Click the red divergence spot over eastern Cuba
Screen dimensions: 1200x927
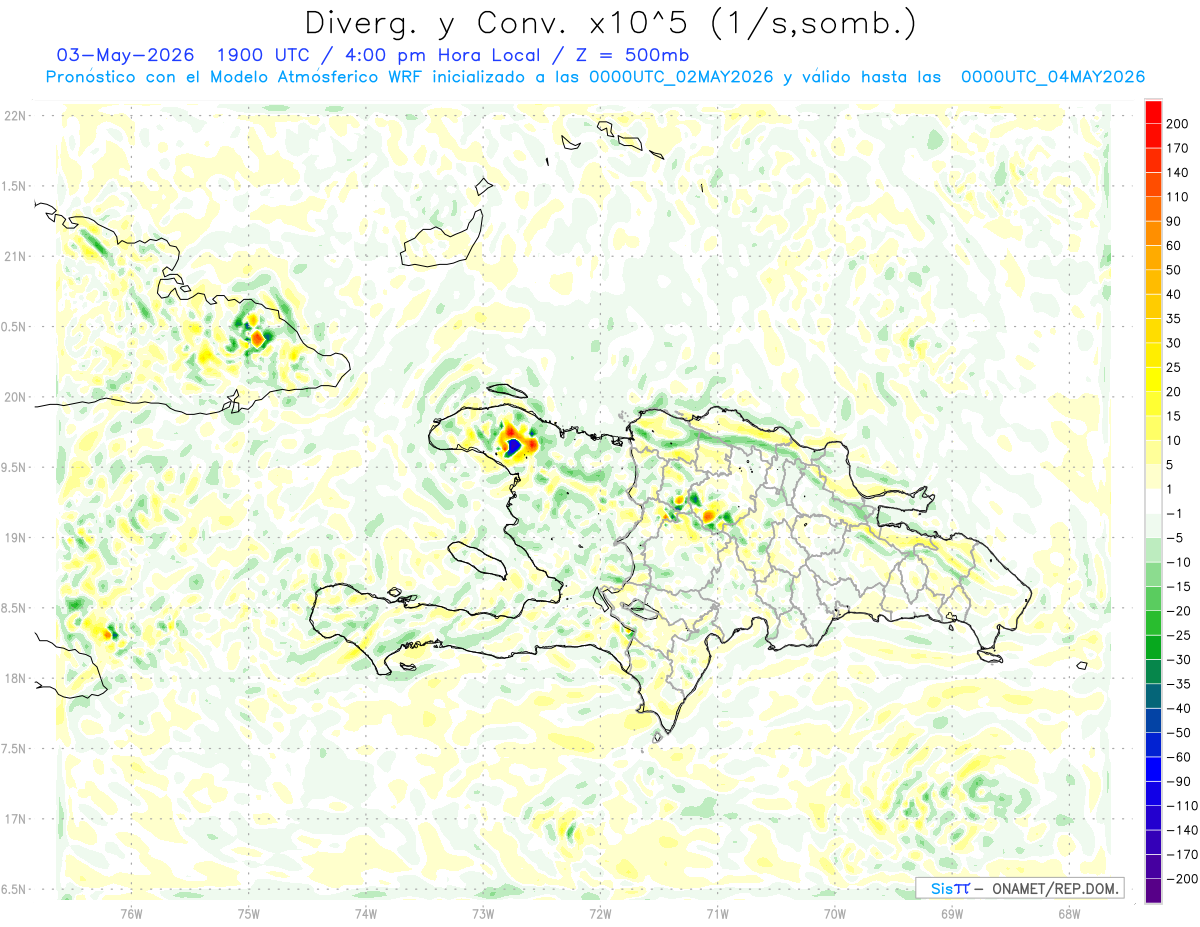[x=257, y=339]
